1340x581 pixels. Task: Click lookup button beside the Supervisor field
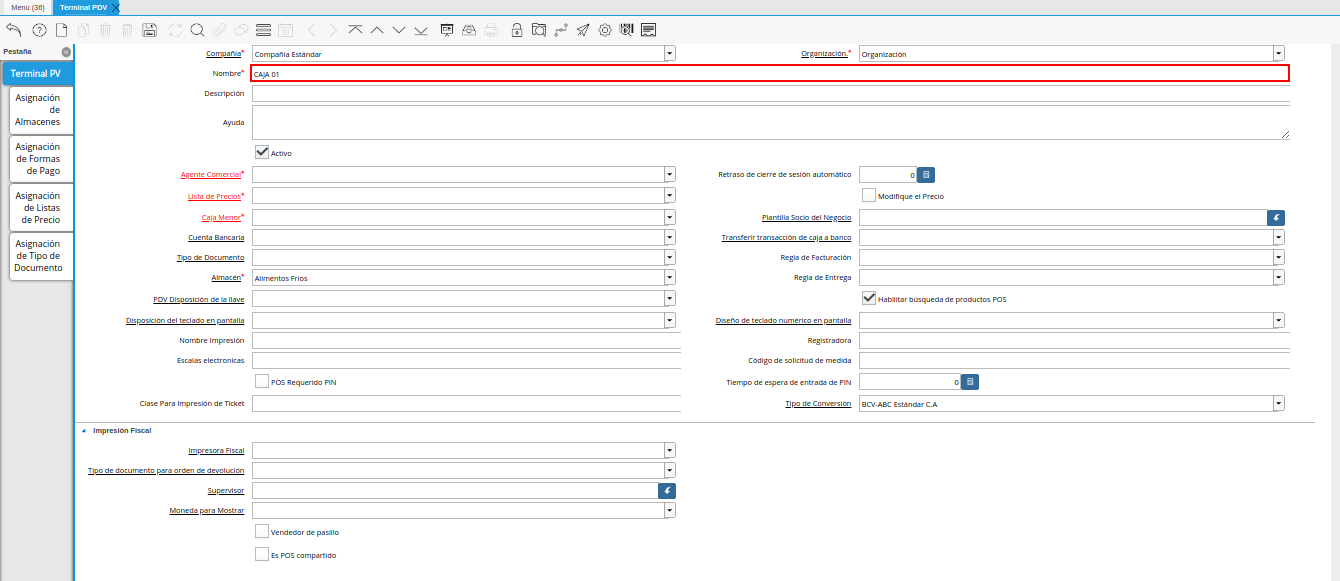(667, 491)
